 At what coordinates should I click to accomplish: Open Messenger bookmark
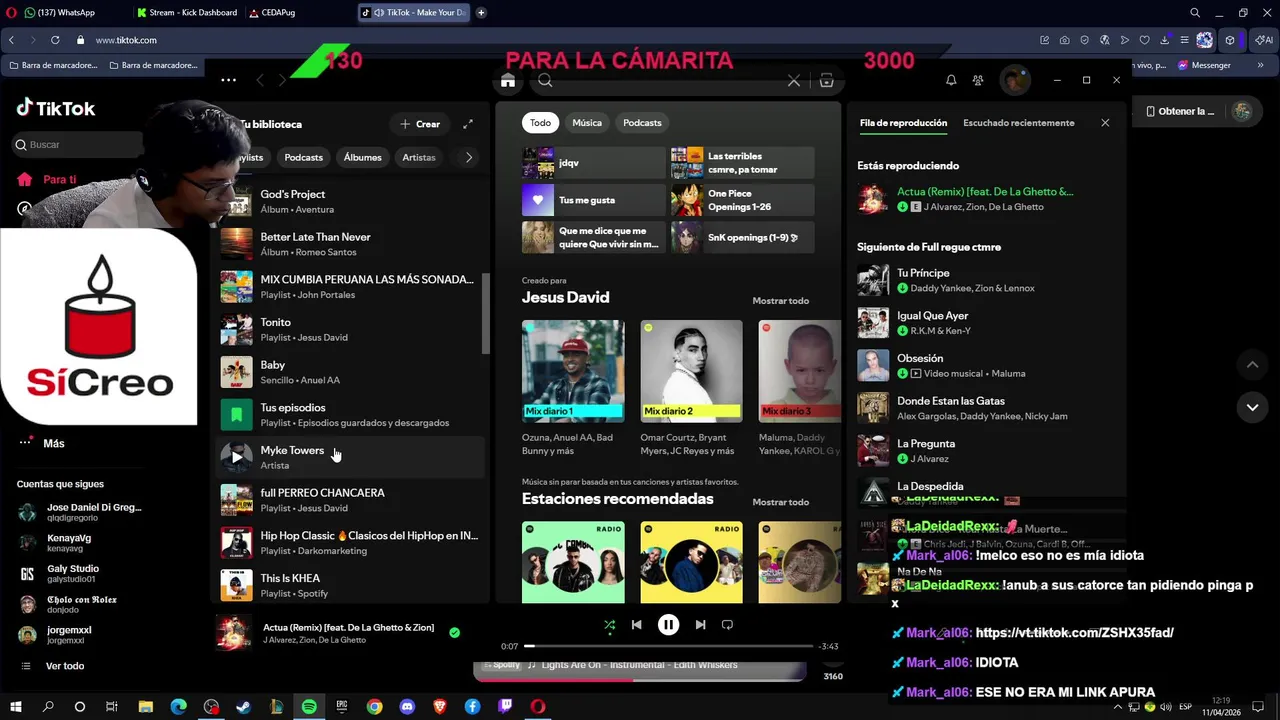click(1204, 65)
